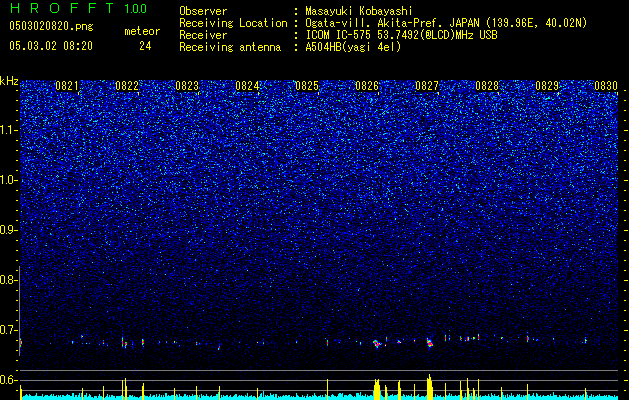629x400 pixels.
Task: Select the filename 0503020820.png
Action: click(x=51, y=26)
